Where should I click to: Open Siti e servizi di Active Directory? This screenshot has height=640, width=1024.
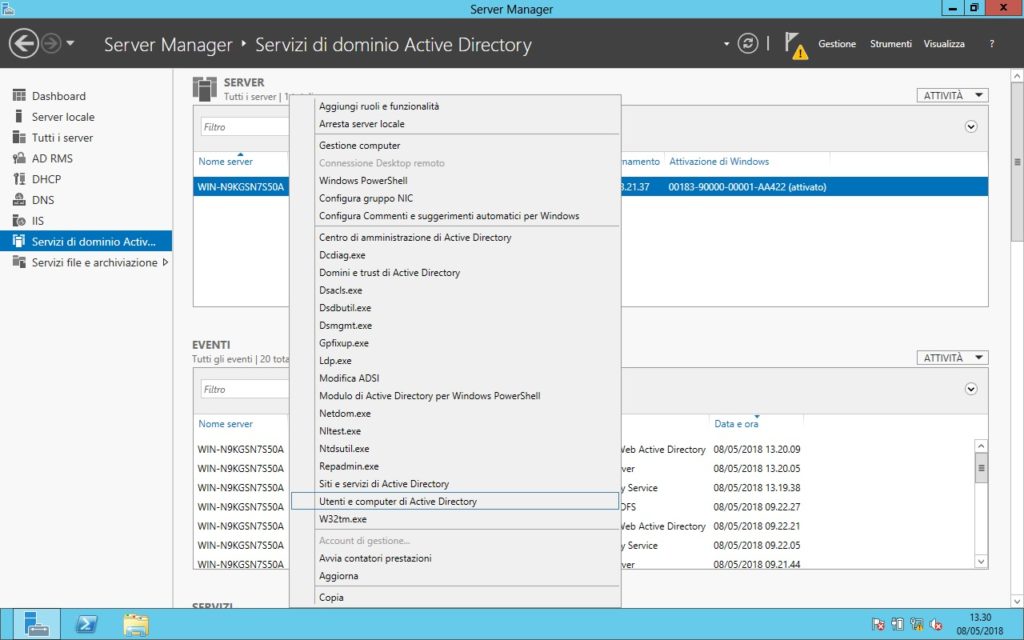click(455, 484)
